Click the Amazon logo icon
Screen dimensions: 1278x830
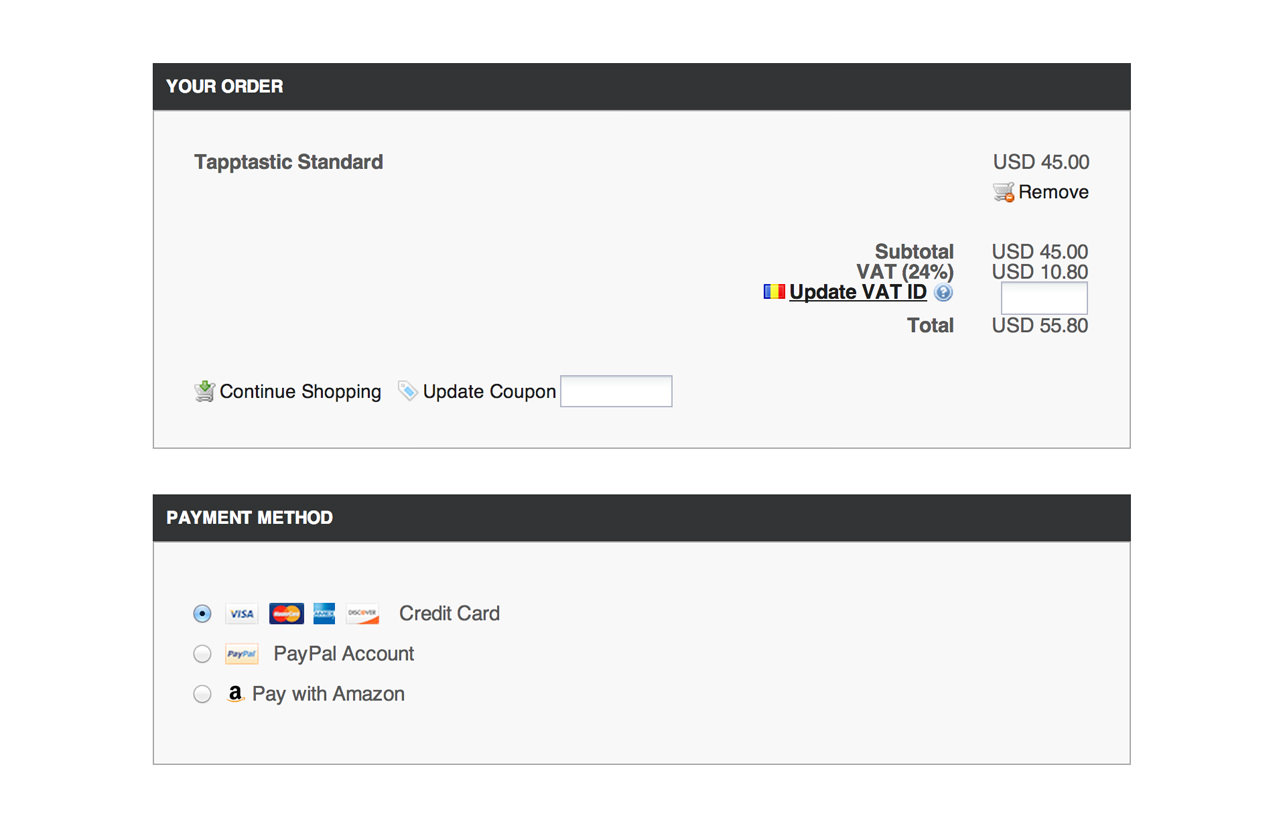click(235, 694)
